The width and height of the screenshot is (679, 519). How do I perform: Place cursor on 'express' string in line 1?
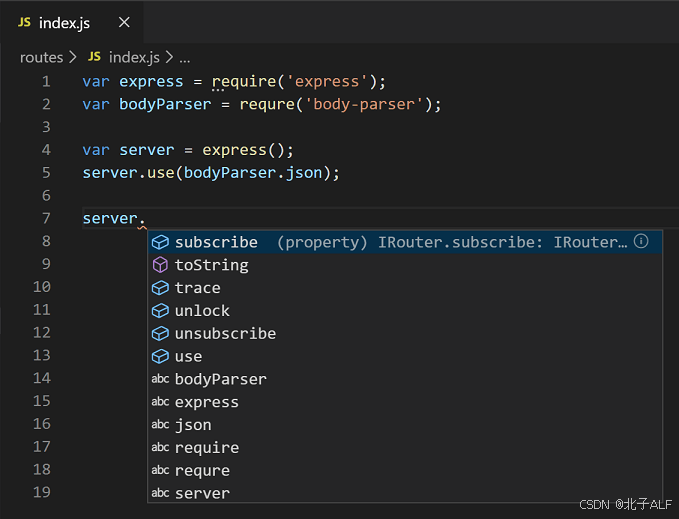(327, 81)
